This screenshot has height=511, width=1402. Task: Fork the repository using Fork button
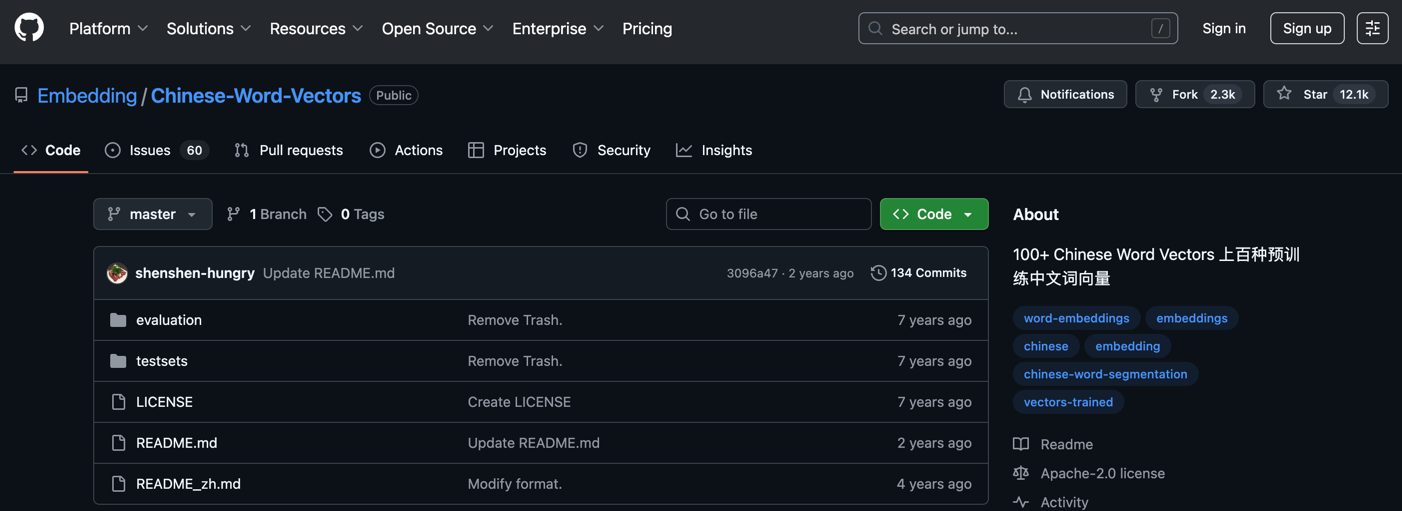tap(1185, 94)
